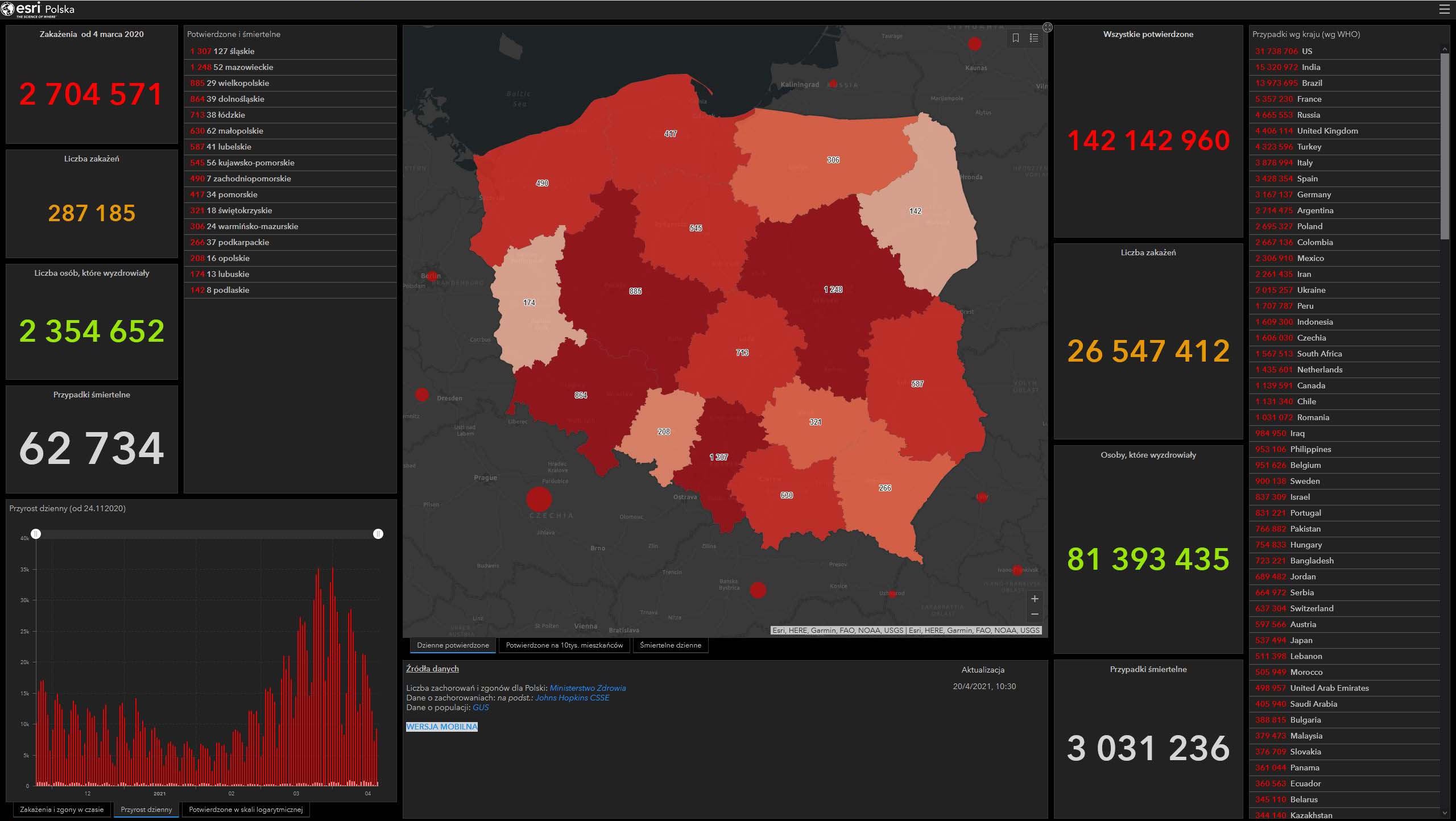Expand the map to full screen
Image resolution: width=1456 pixels, height=821 pixels.
pyautogui.click(x=1047, y=27)
